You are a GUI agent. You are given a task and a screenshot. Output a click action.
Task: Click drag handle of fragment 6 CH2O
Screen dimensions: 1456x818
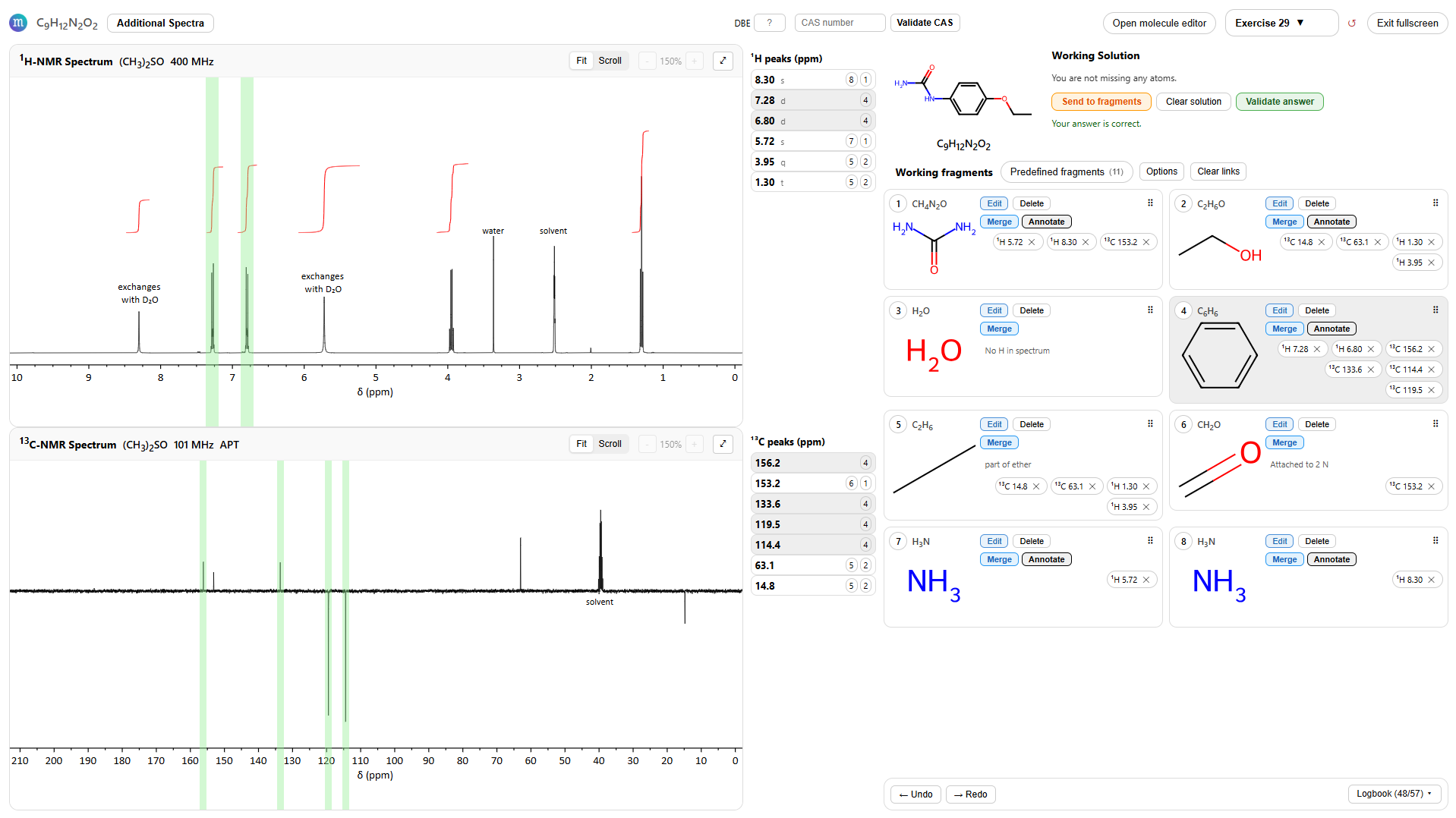(1436, 423)
